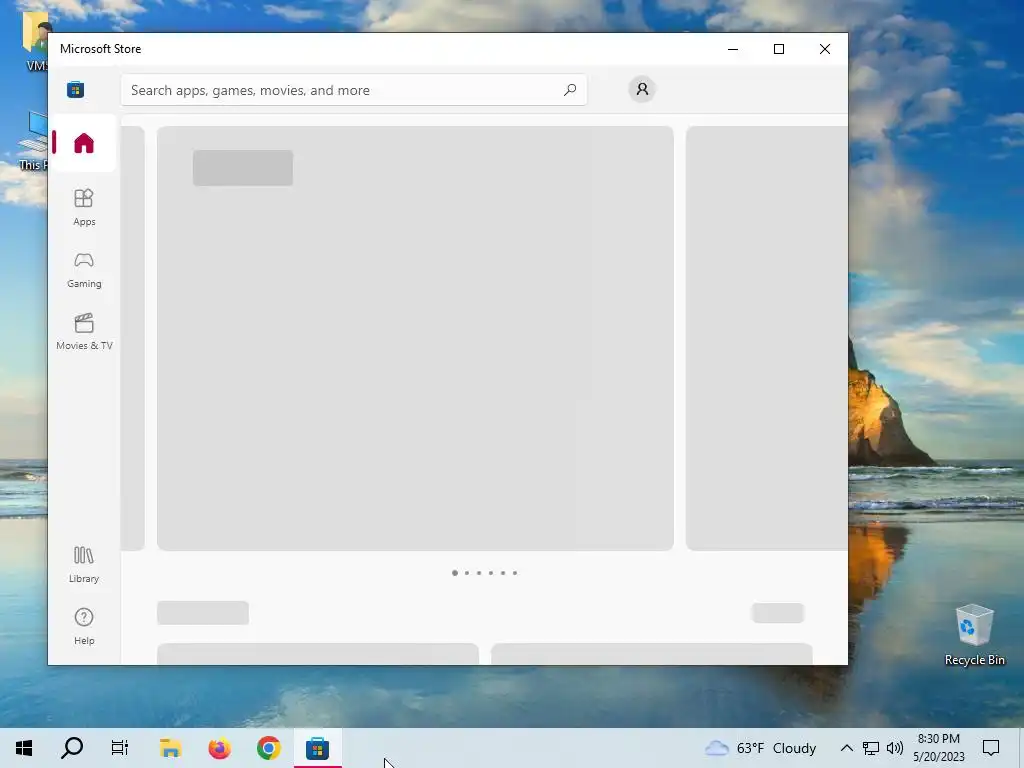Open the volume control tray icon
The width and height of the screenshot is (1024, 768).
(895, 748)
